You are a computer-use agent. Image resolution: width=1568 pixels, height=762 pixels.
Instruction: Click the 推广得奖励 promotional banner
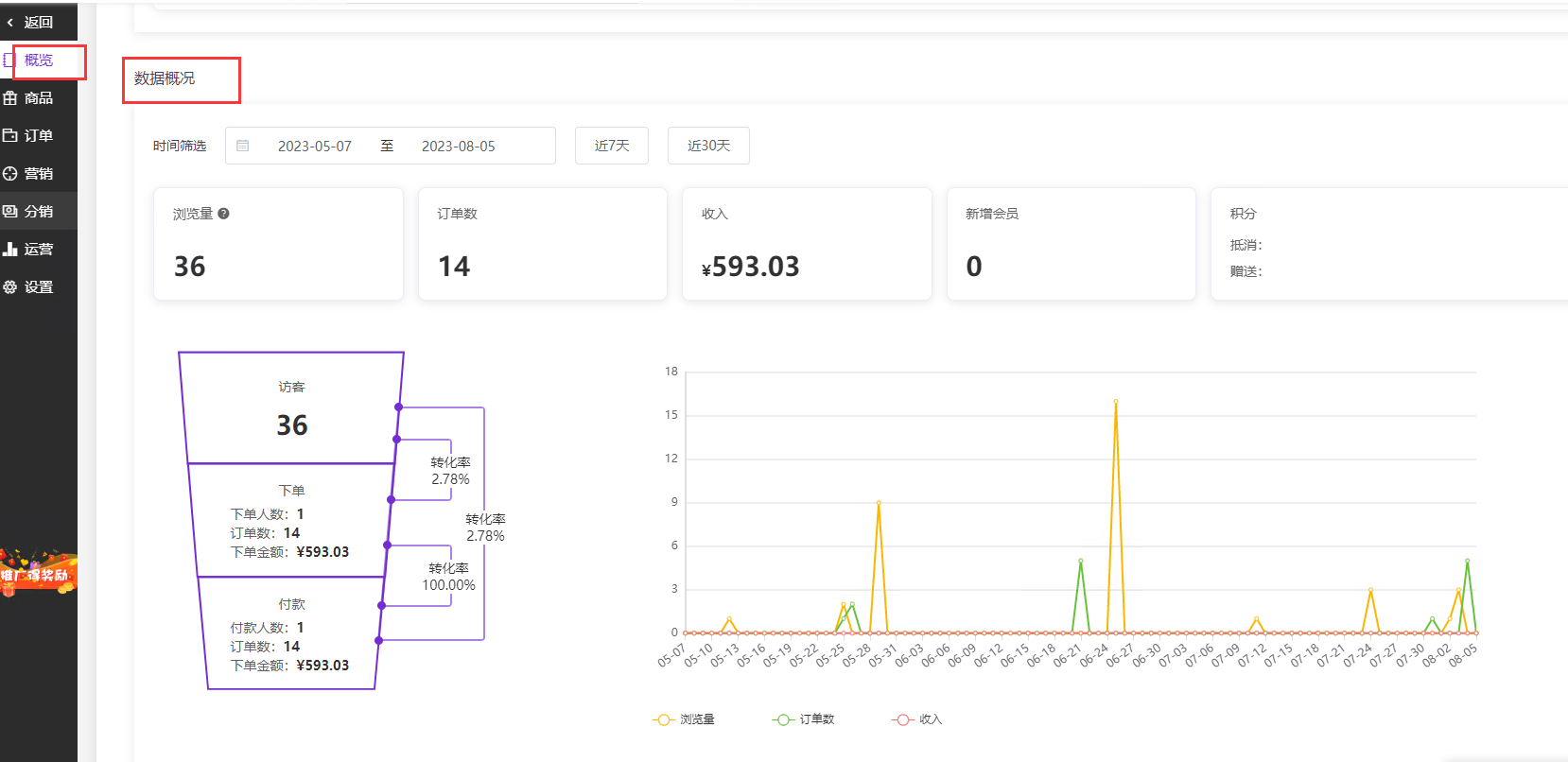[x=38, y=573]
